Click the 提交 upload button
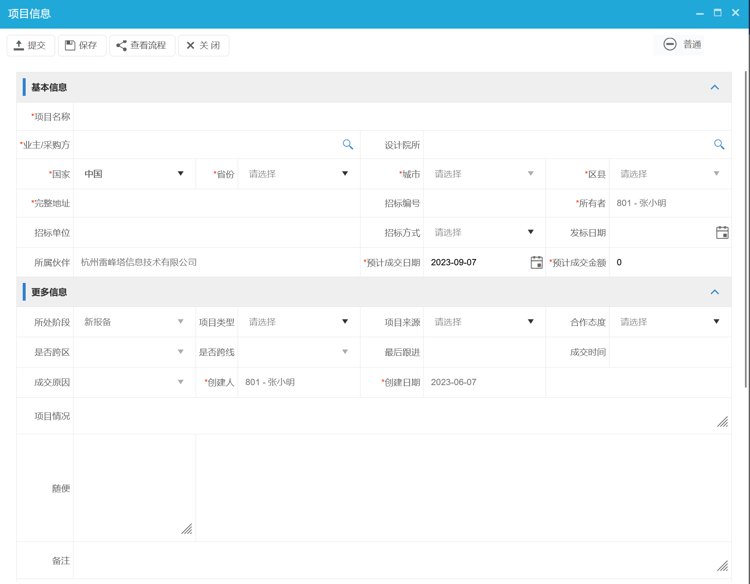This screenshot has width=750, height=584. [30, 45]
